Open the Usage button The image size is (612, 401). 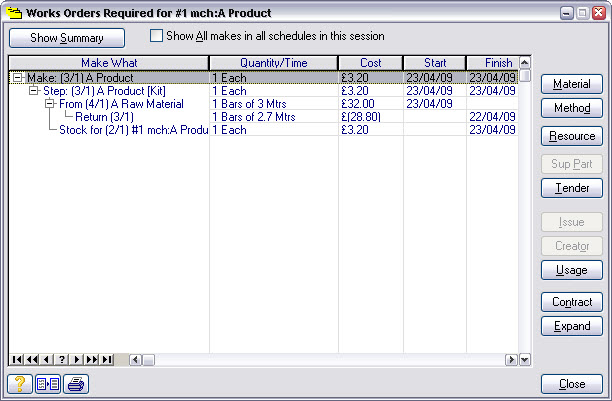(572, 270)
